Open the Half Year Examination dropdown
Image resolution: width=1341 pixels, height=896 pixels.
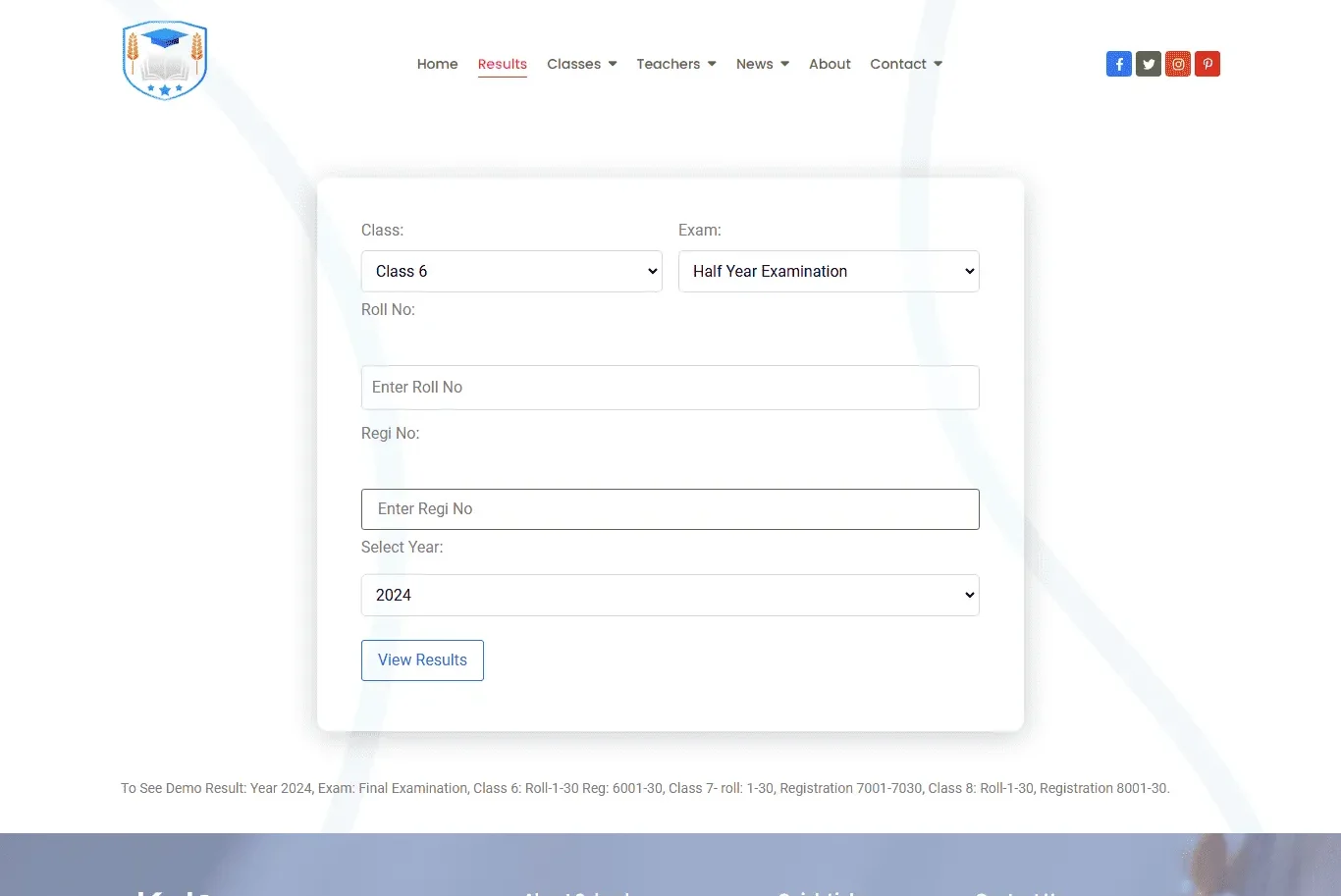pyautogui.click(x=829, y=271)
